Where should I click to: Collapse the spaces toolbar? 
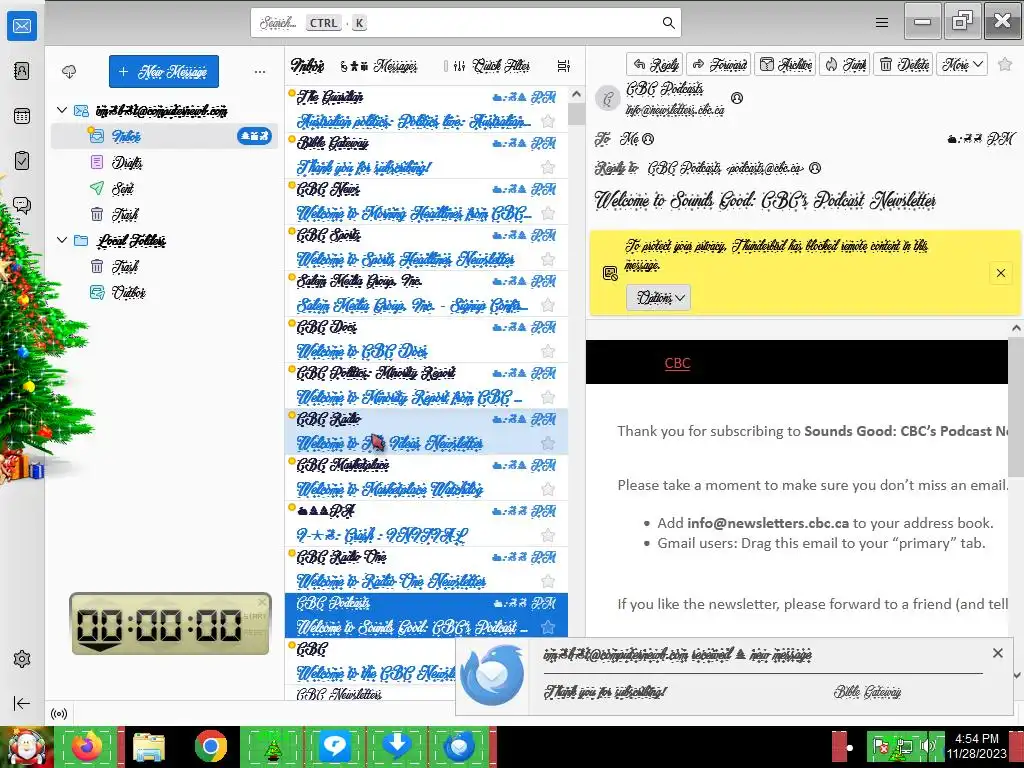pos(22,703)
